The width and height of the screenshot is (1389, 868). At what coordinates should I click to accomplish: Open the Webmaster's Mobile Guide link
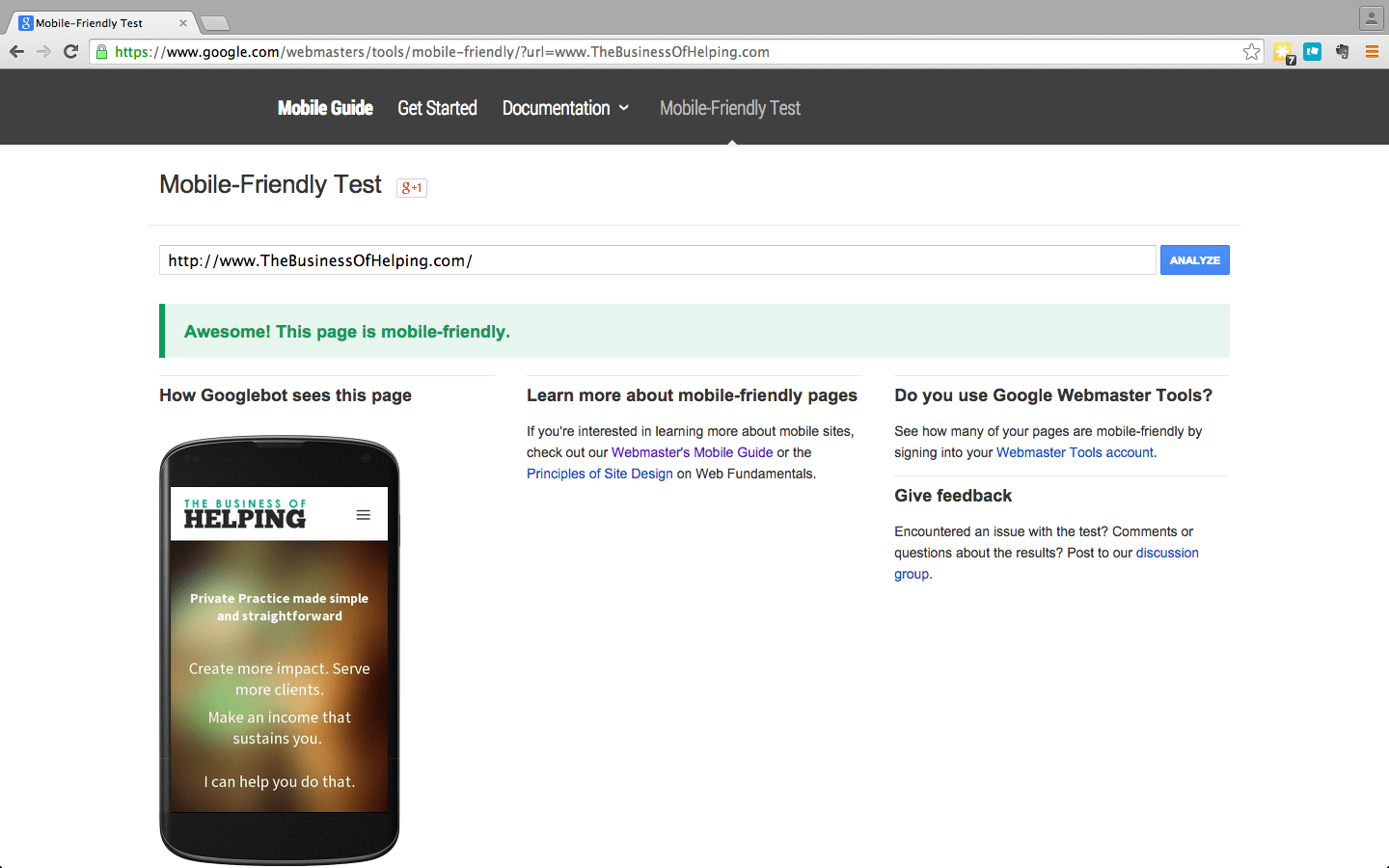point(693,452)
